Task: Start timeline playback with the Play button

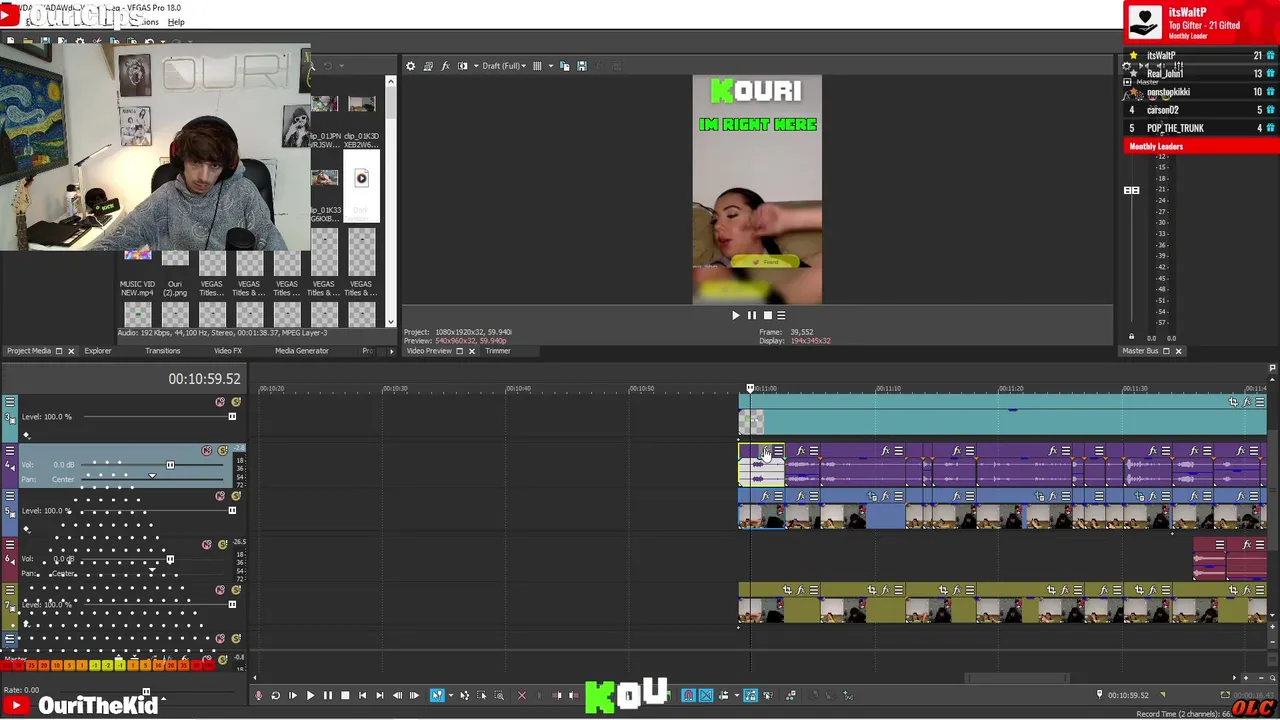Action: point(310,695)
